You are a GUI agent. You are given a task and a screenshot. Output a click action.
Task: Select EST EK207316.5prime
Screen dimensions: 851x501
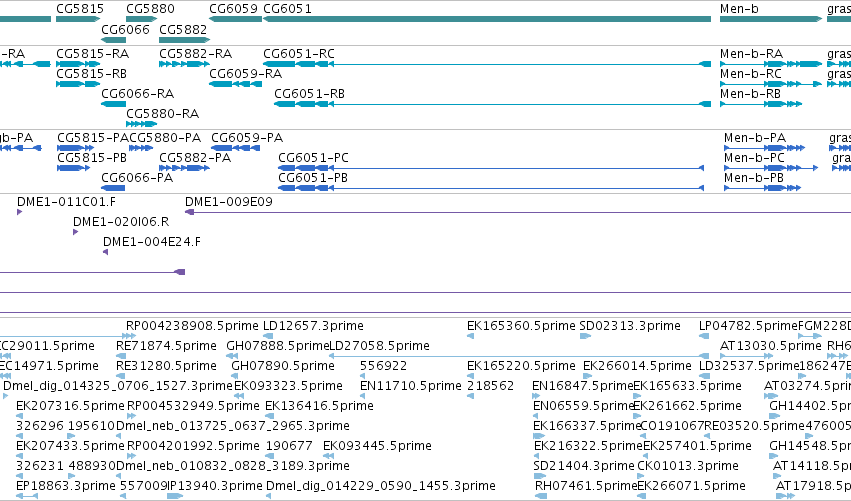tap(71, 406)
